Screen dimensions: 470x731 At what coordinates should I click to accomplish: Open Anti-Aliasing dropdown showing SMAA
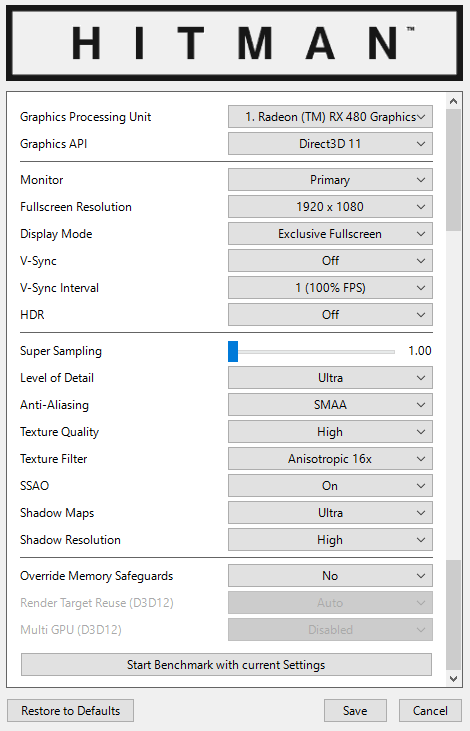[330, 405]
